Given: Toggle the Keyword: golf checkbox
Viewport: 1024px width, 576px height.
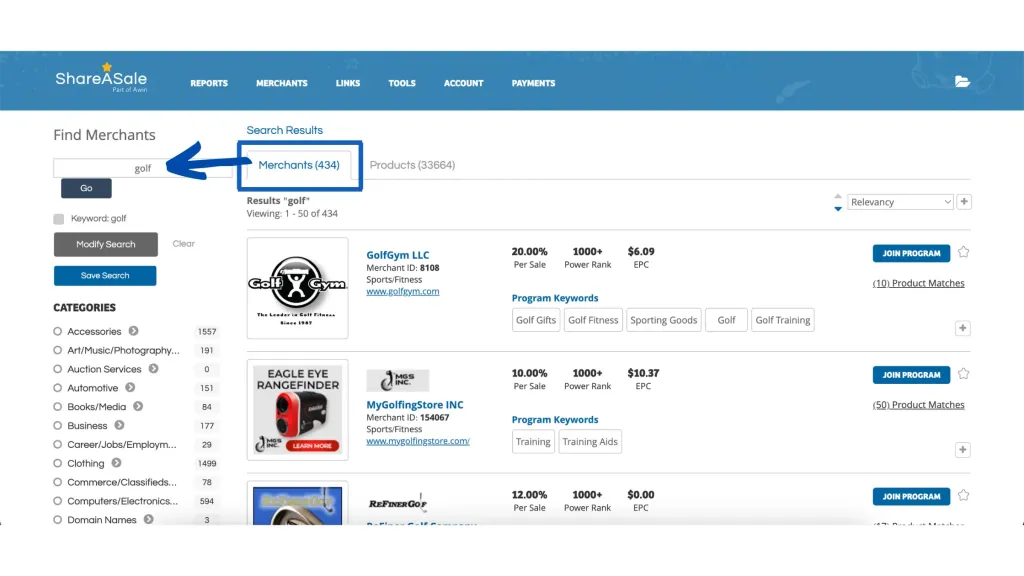Looking at the screenshot, I should (59, 219).
